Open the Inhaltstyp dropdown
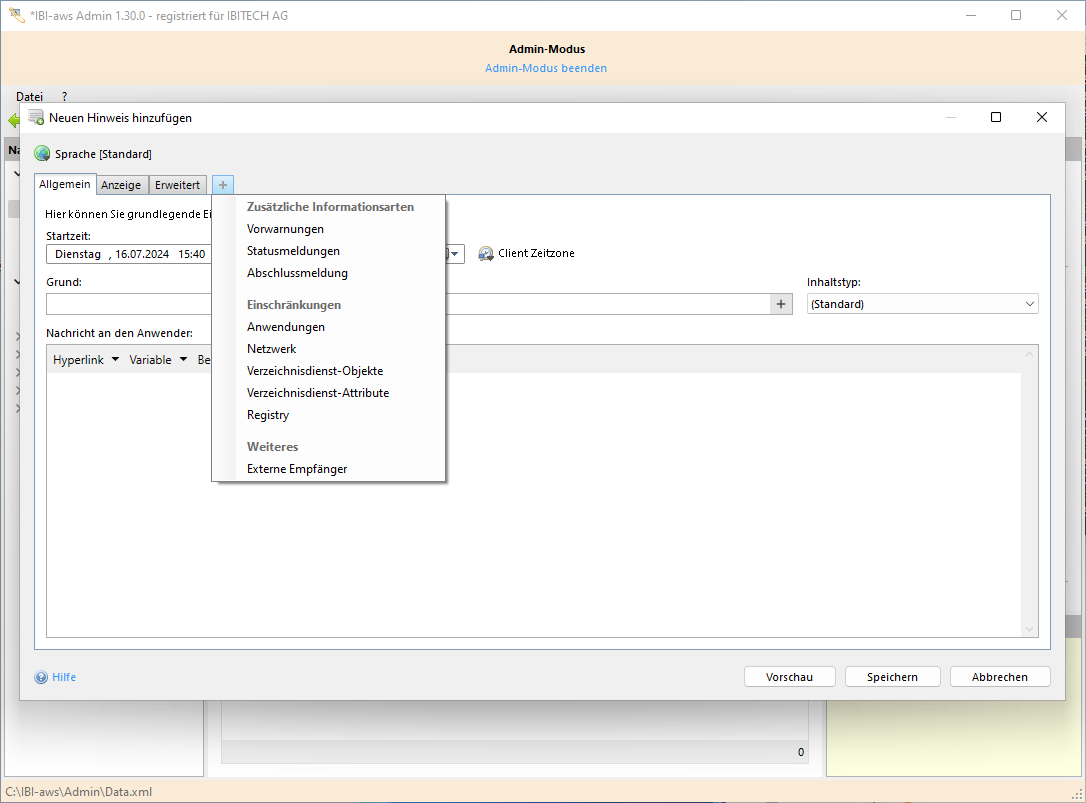Image resolution: width=1086 pixels, height=803 pixels. coord(922,304)
